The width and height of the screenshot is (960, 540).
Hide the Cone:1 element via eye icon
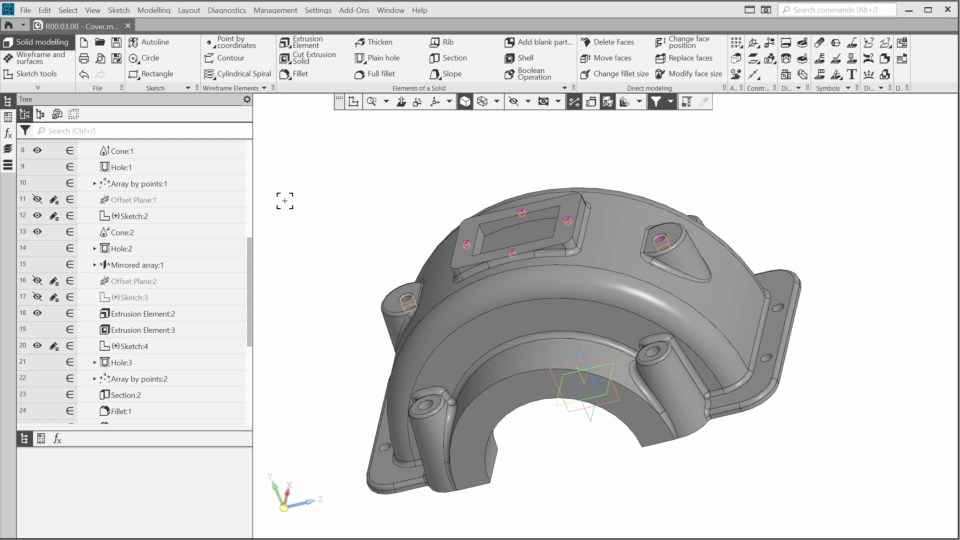pos(37,151)
